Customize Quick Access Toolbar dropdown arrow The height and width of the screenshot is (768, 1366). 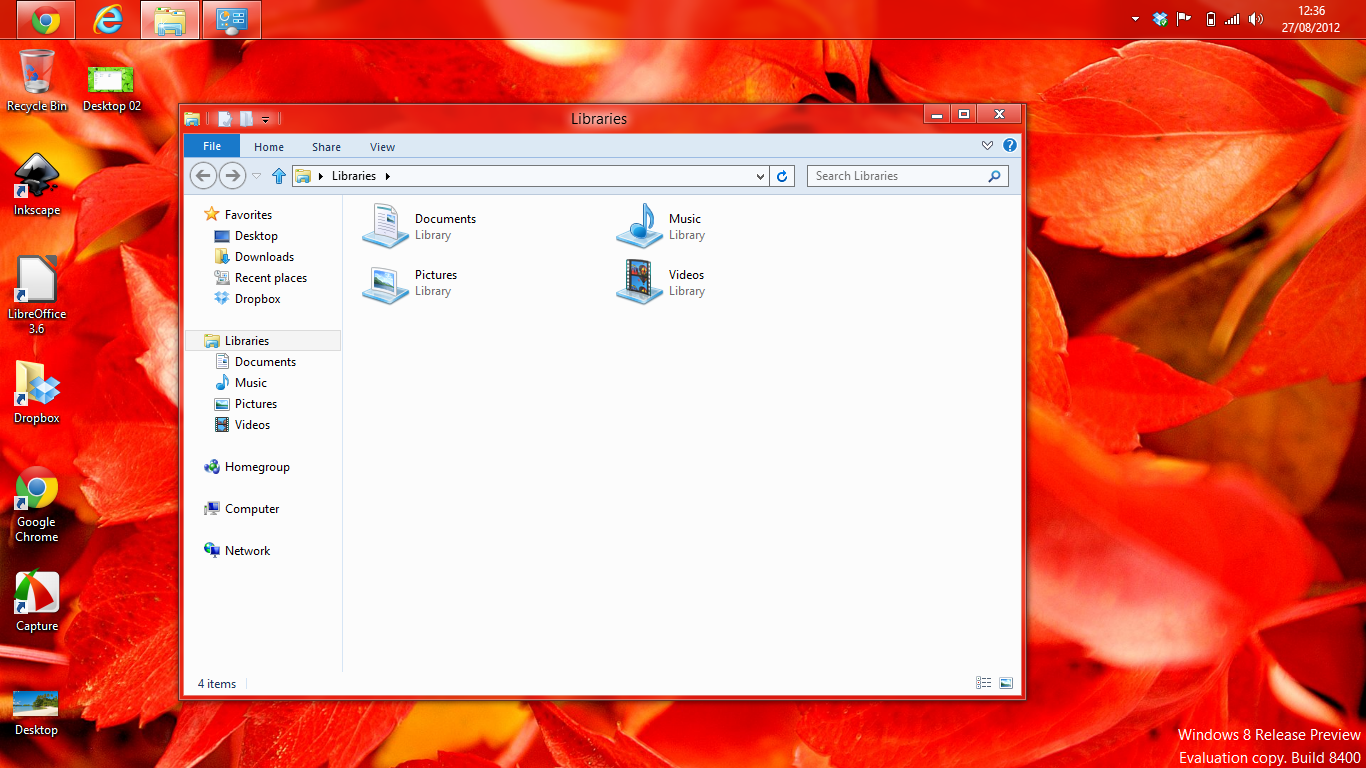[266, 119]
